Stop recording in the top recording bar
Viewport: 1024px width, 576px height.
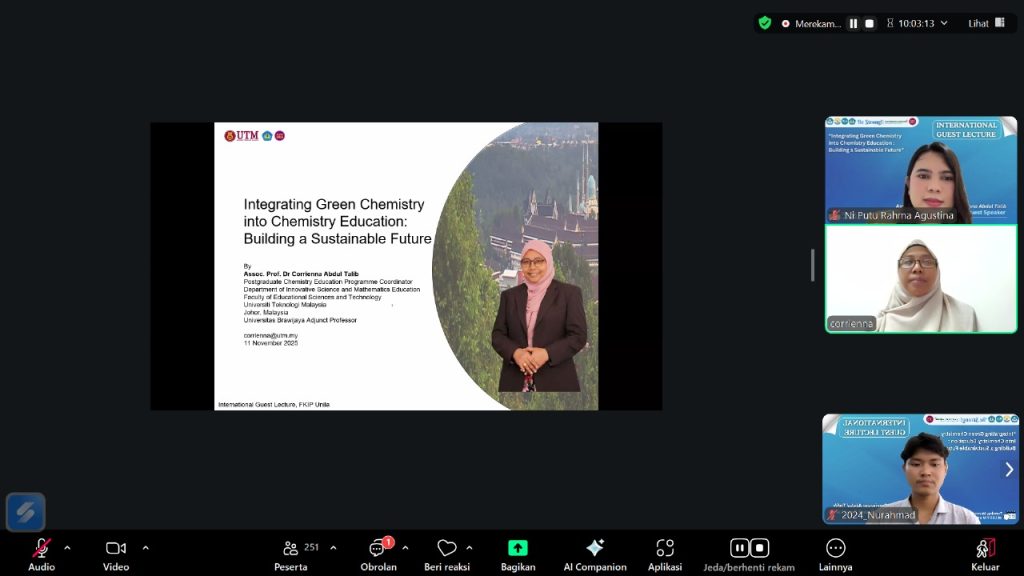pos(870,24)
